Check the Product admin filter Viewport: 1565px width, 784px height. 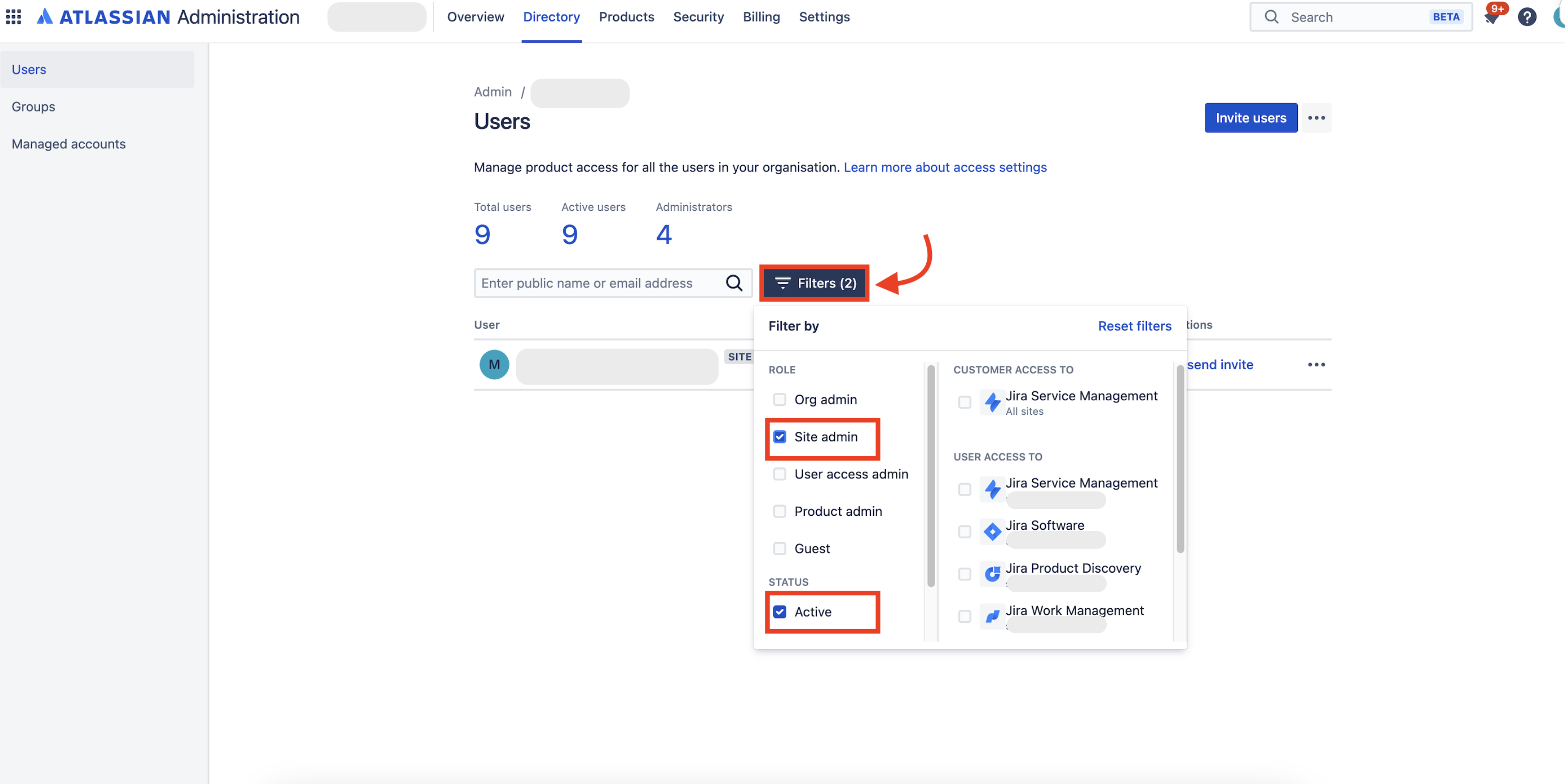click(x=779, y=511)
